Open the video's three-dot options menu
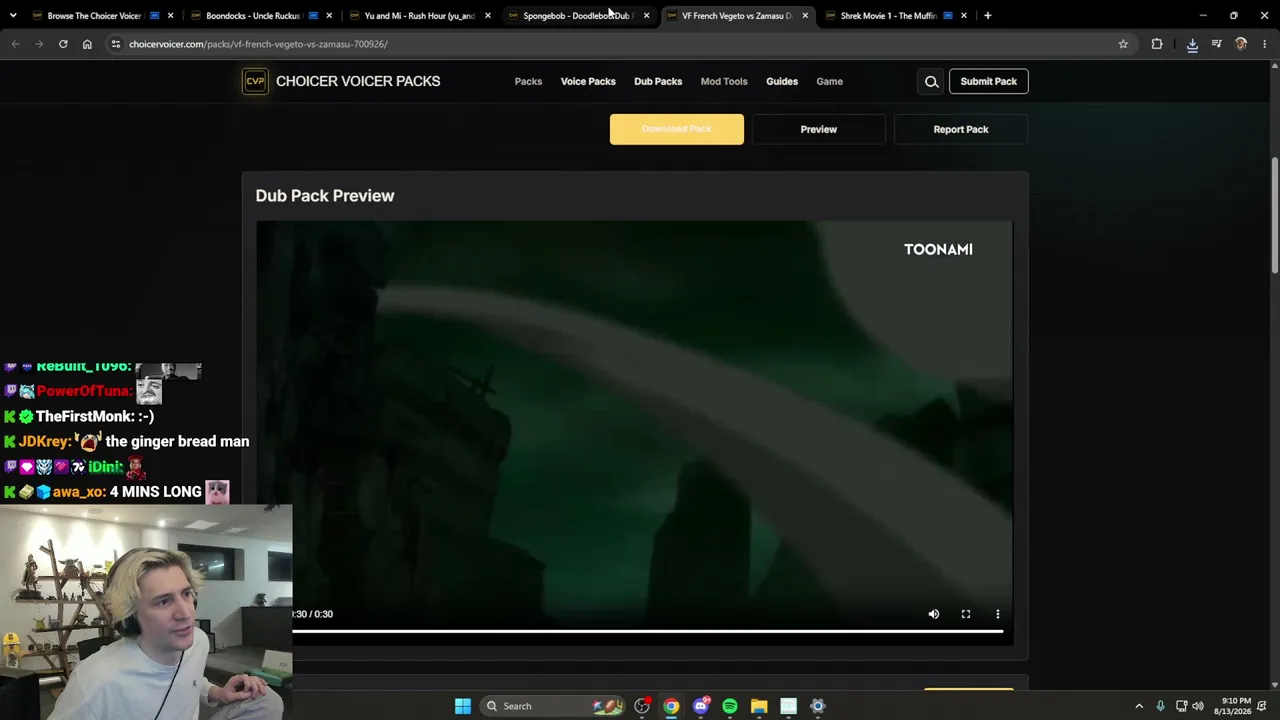Screen dimensions: 1280x720 997,614
